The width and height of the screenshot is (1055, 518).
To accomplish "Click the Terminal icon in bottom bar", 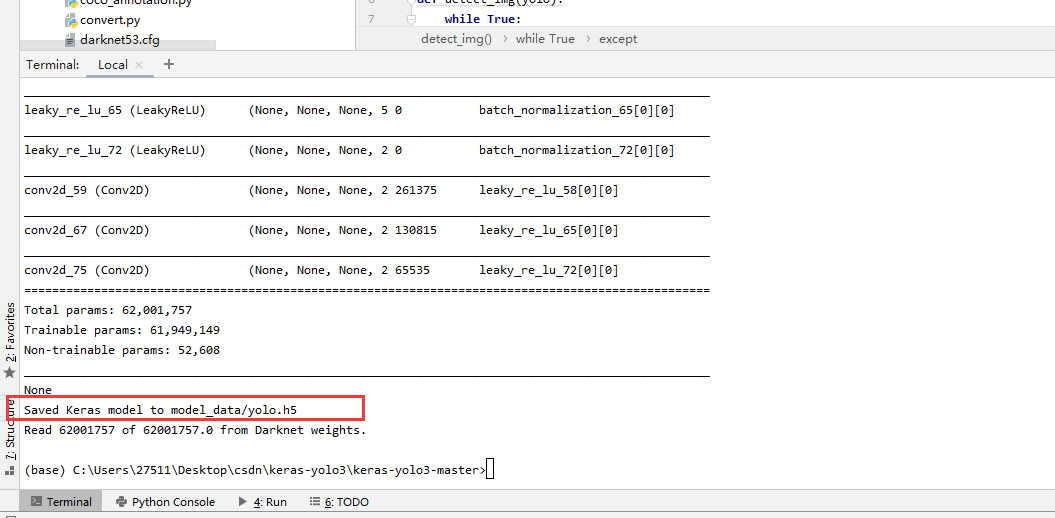I will tap(36, 502).
